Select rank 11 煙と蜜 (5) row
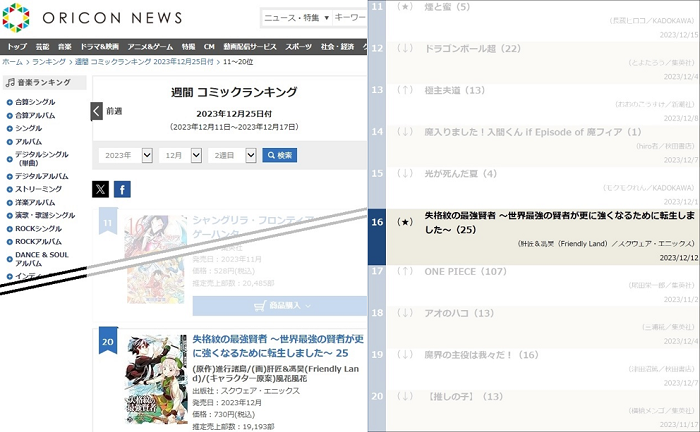Screen dimensions: 700x432 [534, 21]
